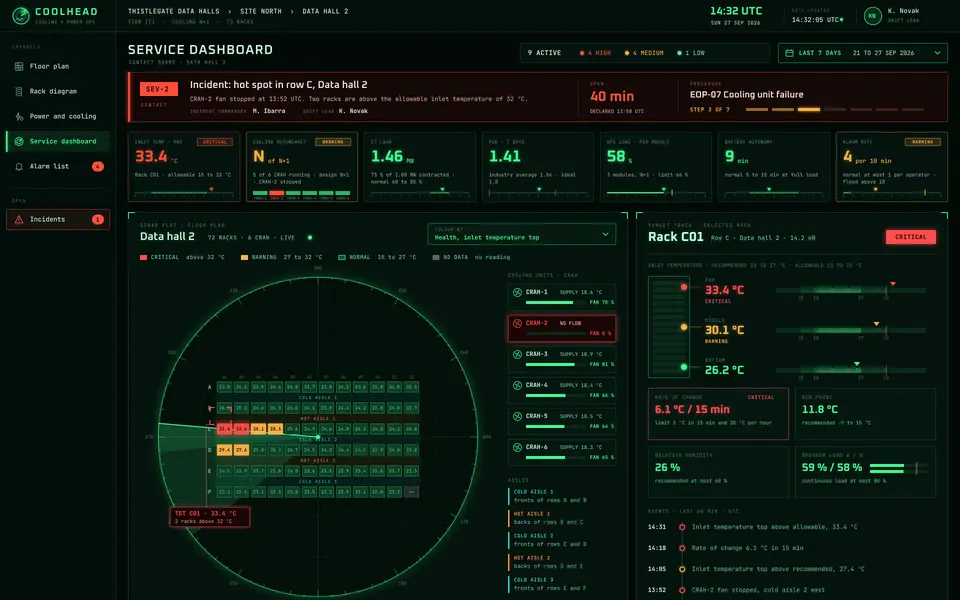The image size is (960, 600).
Task: Toggle the Normal legend filter
Action: pyautogui.click(x=377, y=257)
